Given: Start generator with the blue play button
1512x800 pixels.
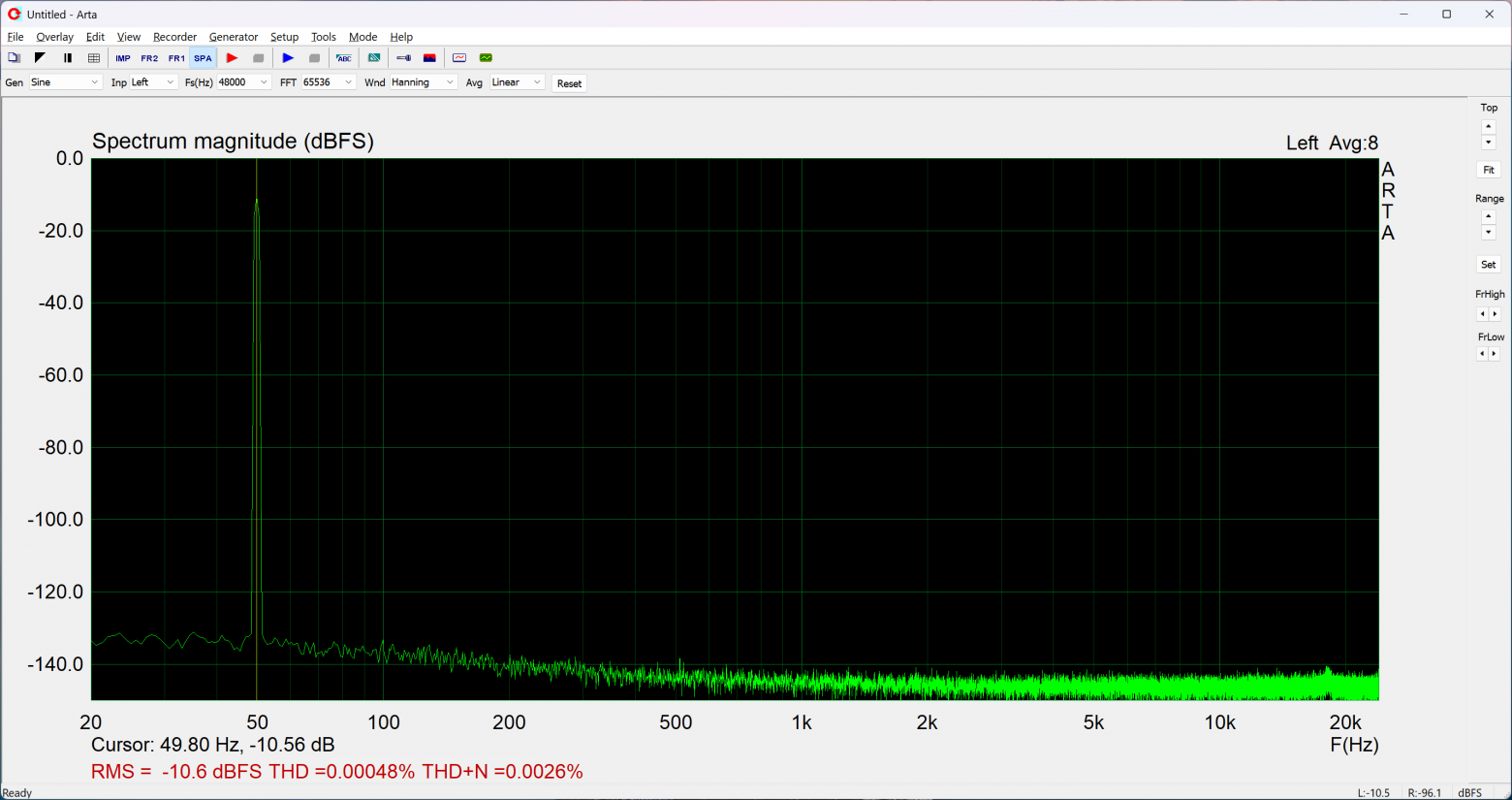Looking at the screenshot, I should coord(288,58).
